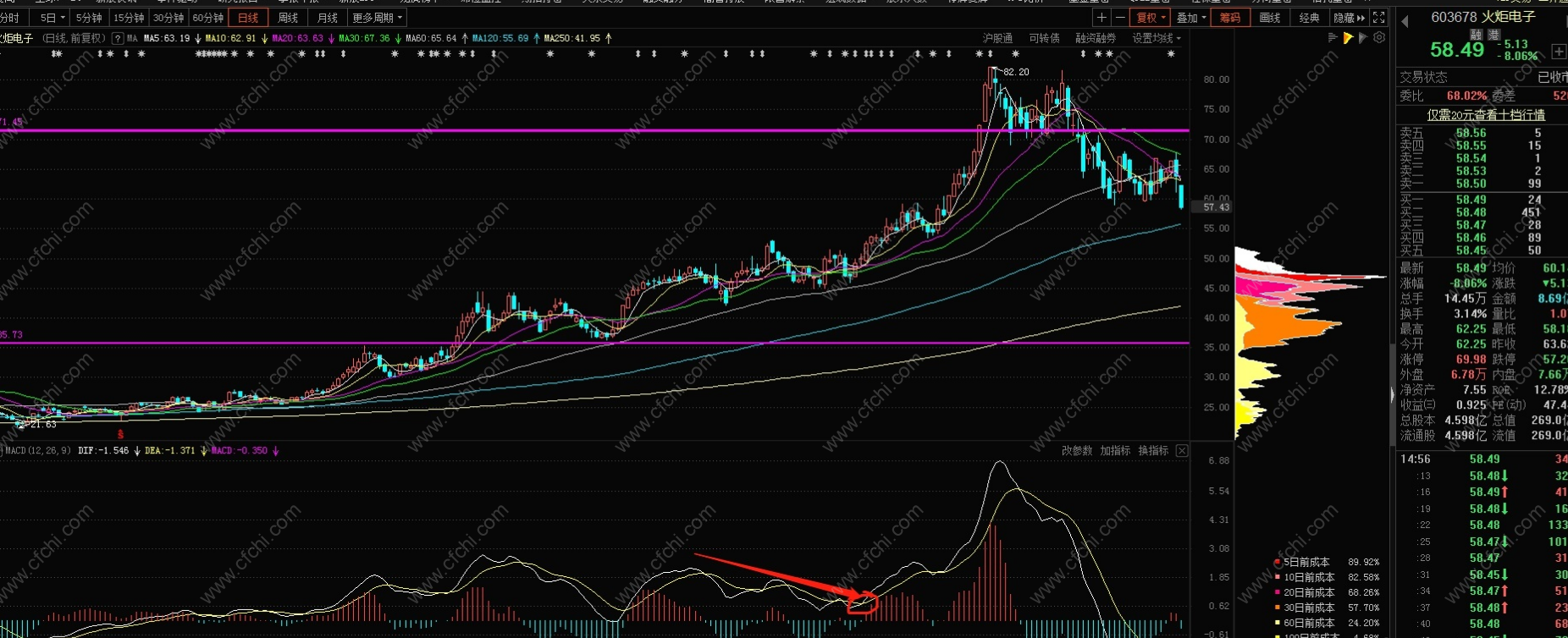Select the 月线 monthly chart tab
Screen dimensions: 1568x638
[327, 18]
